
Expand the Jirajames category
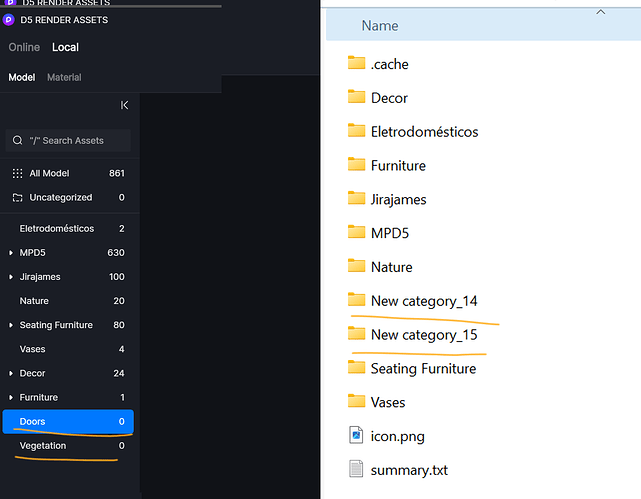tap(11, 277)
